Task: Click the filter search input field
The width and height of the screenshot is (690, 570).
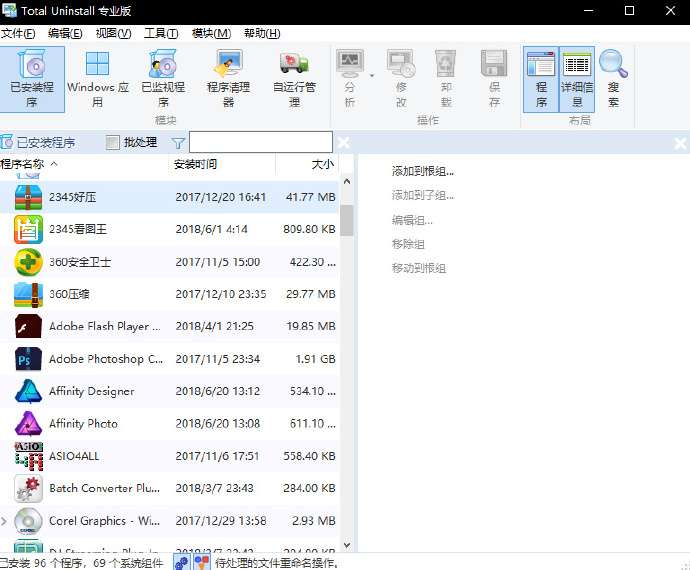Action: [260, 143]
